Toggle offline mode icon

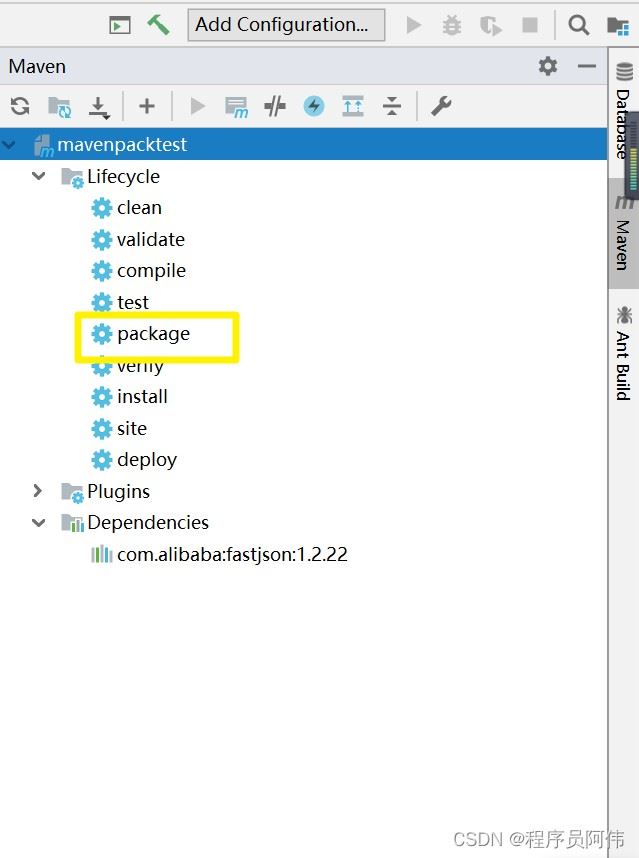(x=275, y=106)
